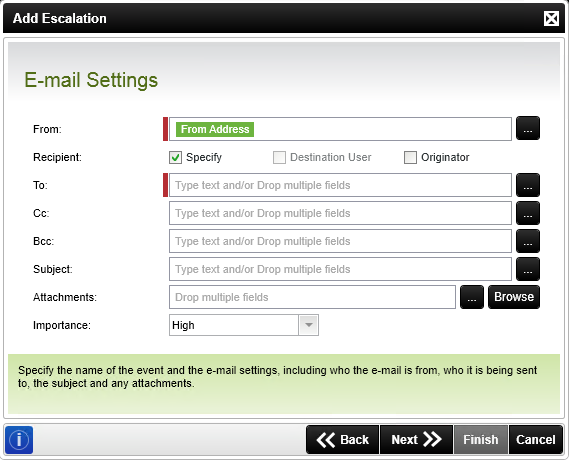Enable the Originator checkbox

tap(410, 157)
